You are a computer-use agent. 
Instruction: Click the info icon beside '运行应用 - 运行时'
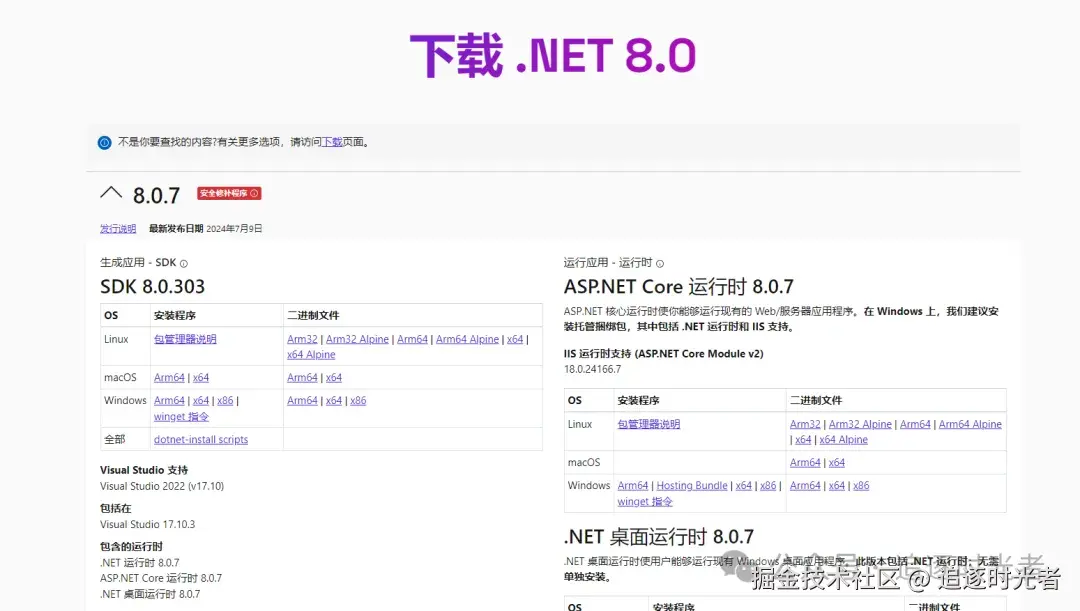660,264
